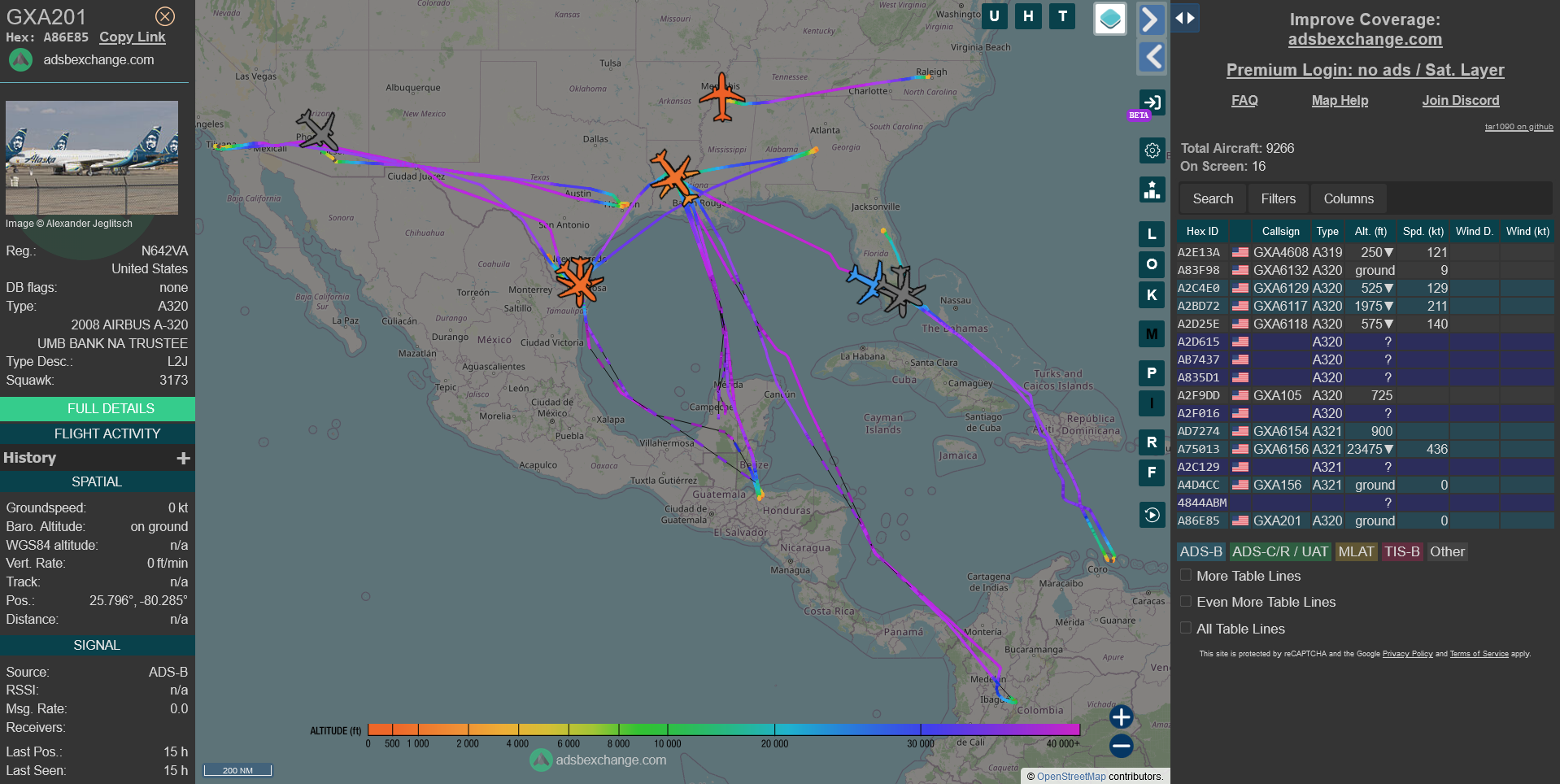Sort table by Alt. (ft) column

point(1370,232)
